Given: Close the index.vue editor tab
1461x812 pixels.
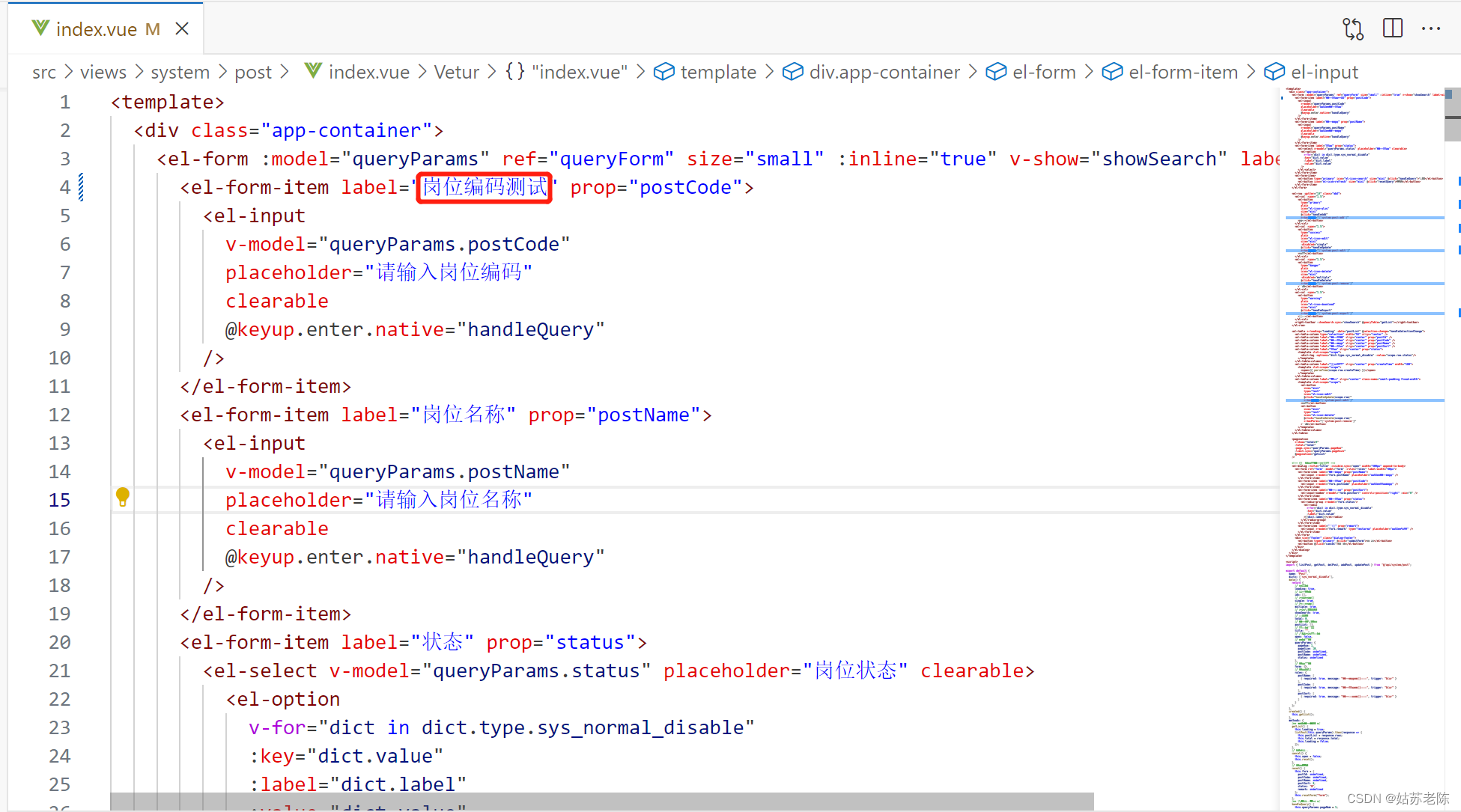Looking at the screenshot, I should click(x=182, y=28).
